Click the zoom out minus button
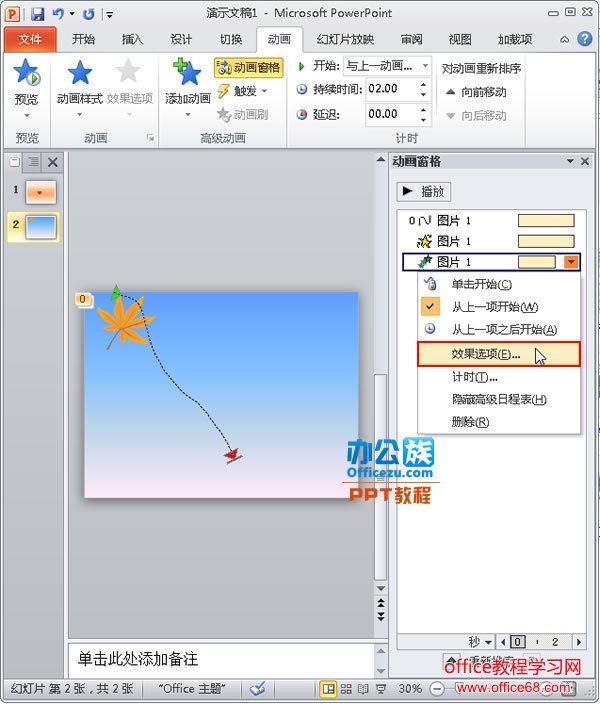Screen dimensions: 600x704 coord(436,688)
